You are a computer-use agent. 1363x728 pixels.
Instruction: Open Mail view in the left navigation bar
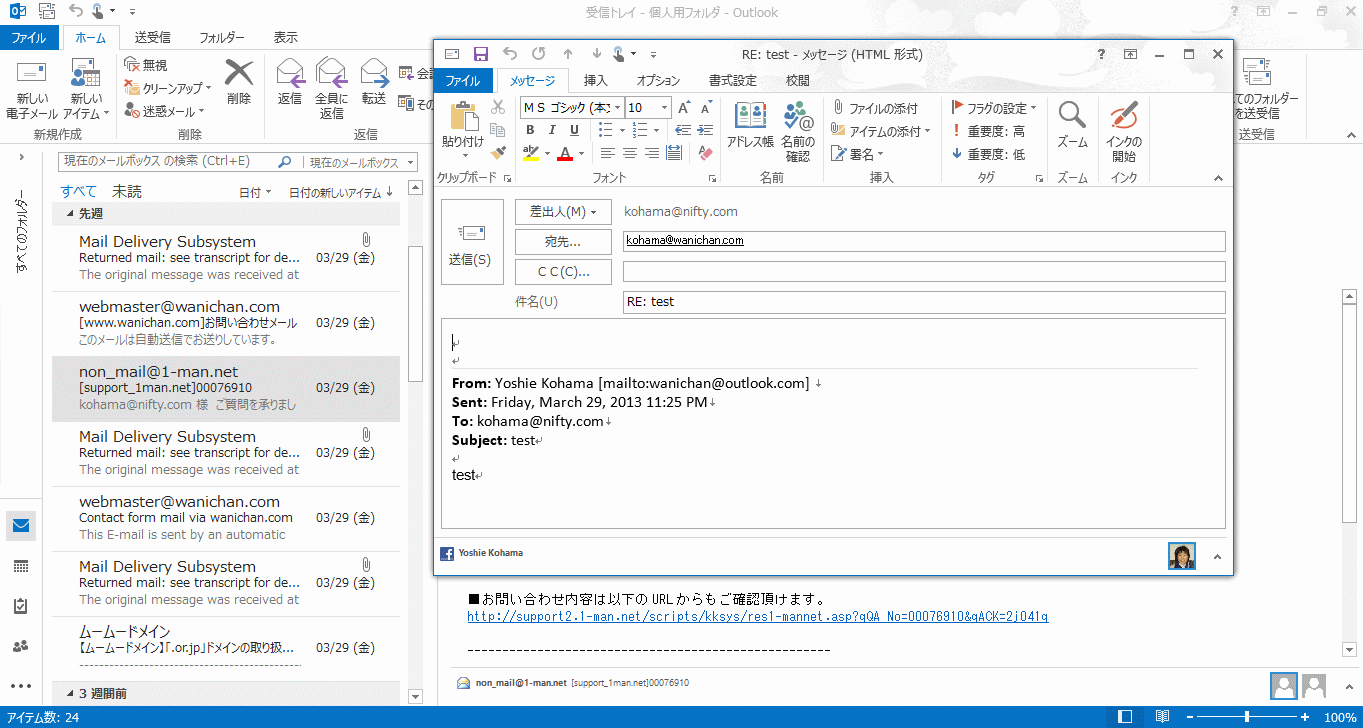click(x=21, y=526)
